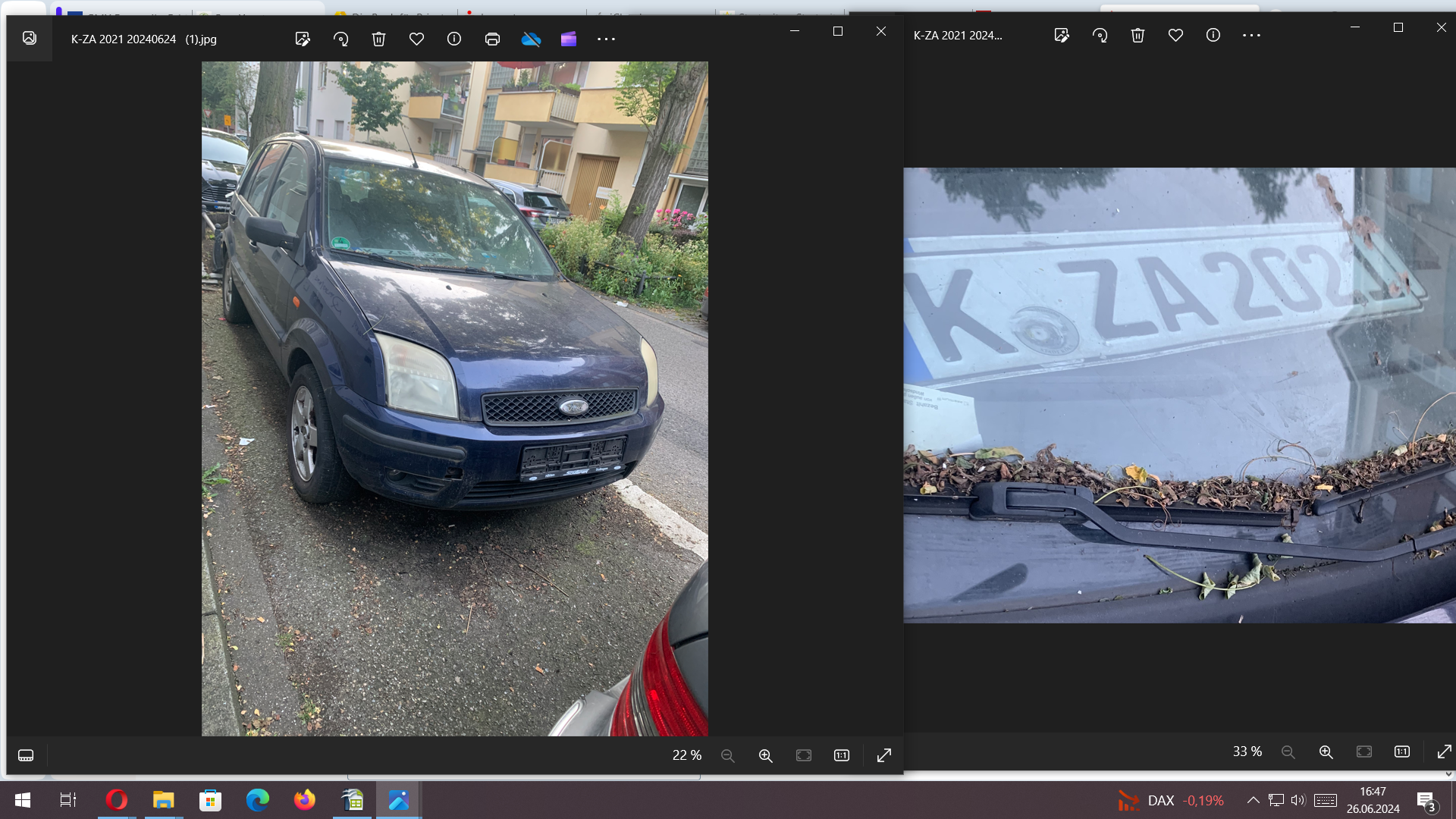
Task: Open See more menu in left window
Action: coord(607,39)
